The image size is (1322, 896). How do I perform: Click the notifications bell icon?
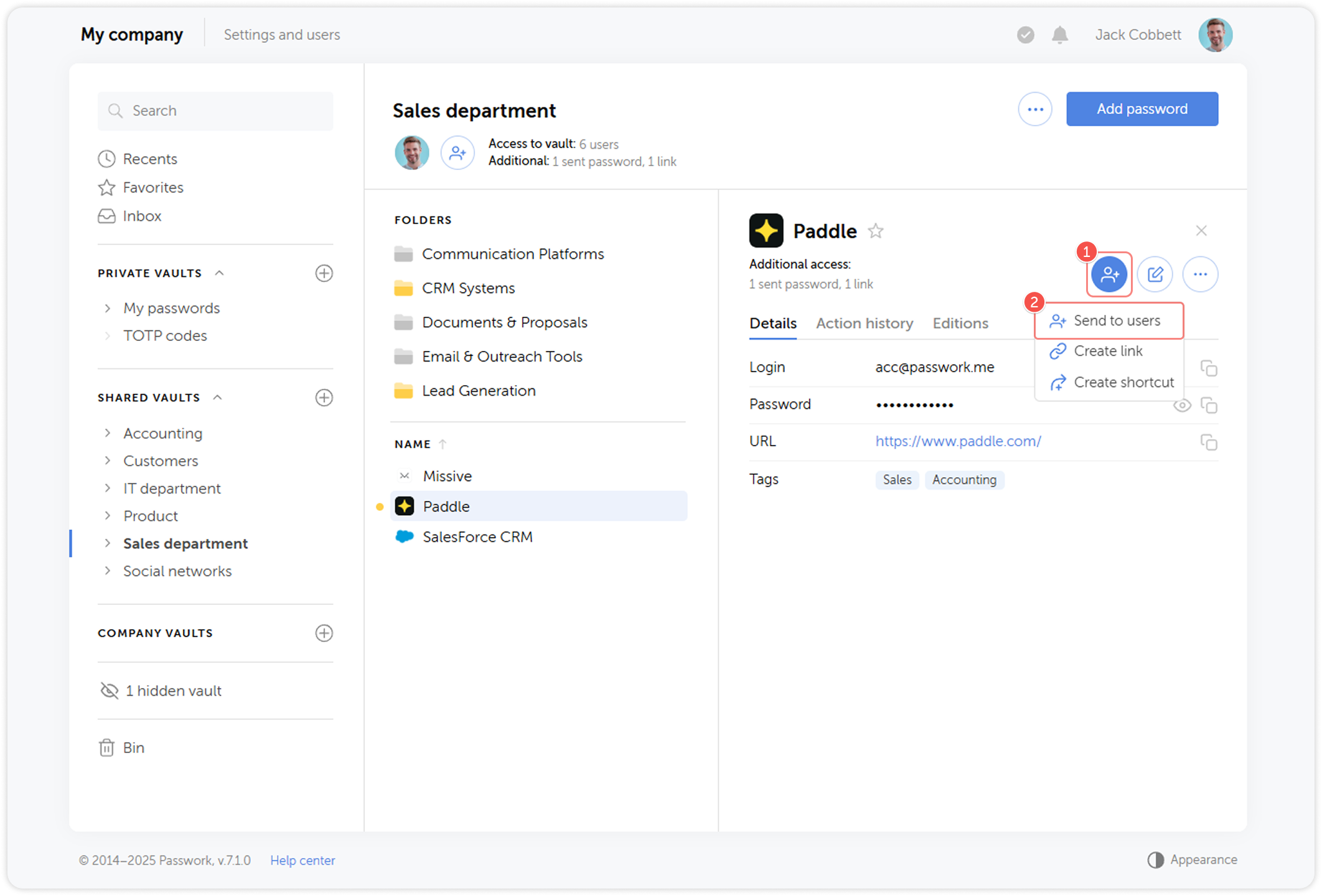tap(1059, 35)
